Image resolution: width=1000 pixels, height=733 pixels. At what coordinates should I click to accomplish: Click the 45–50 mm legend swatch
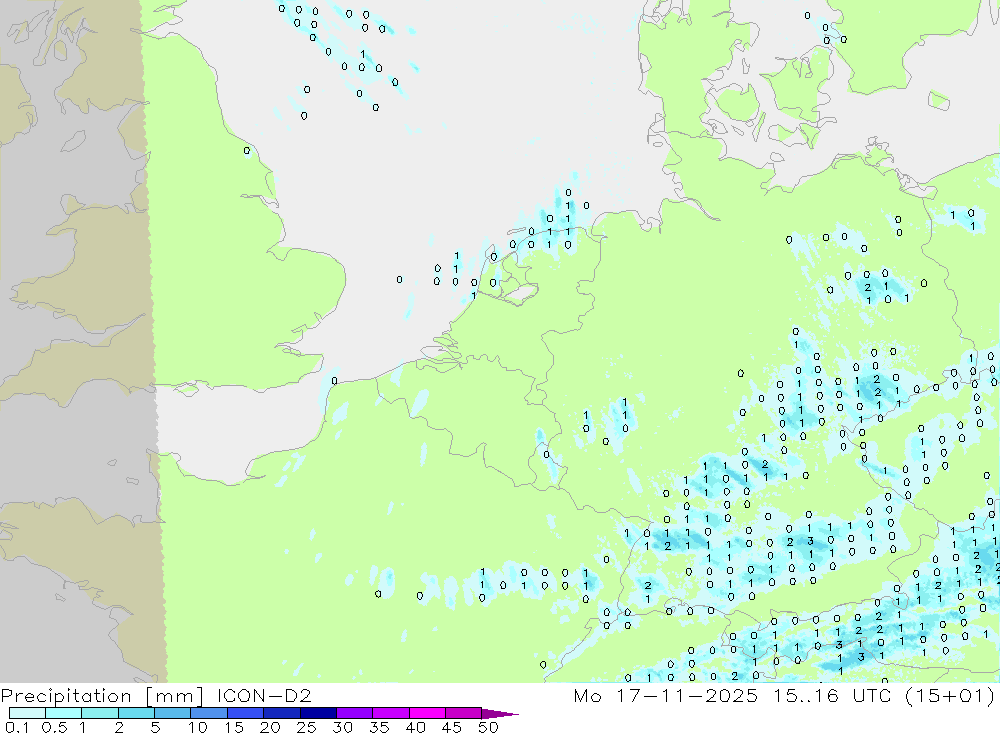pyautogui.click(x=464, y=713)
